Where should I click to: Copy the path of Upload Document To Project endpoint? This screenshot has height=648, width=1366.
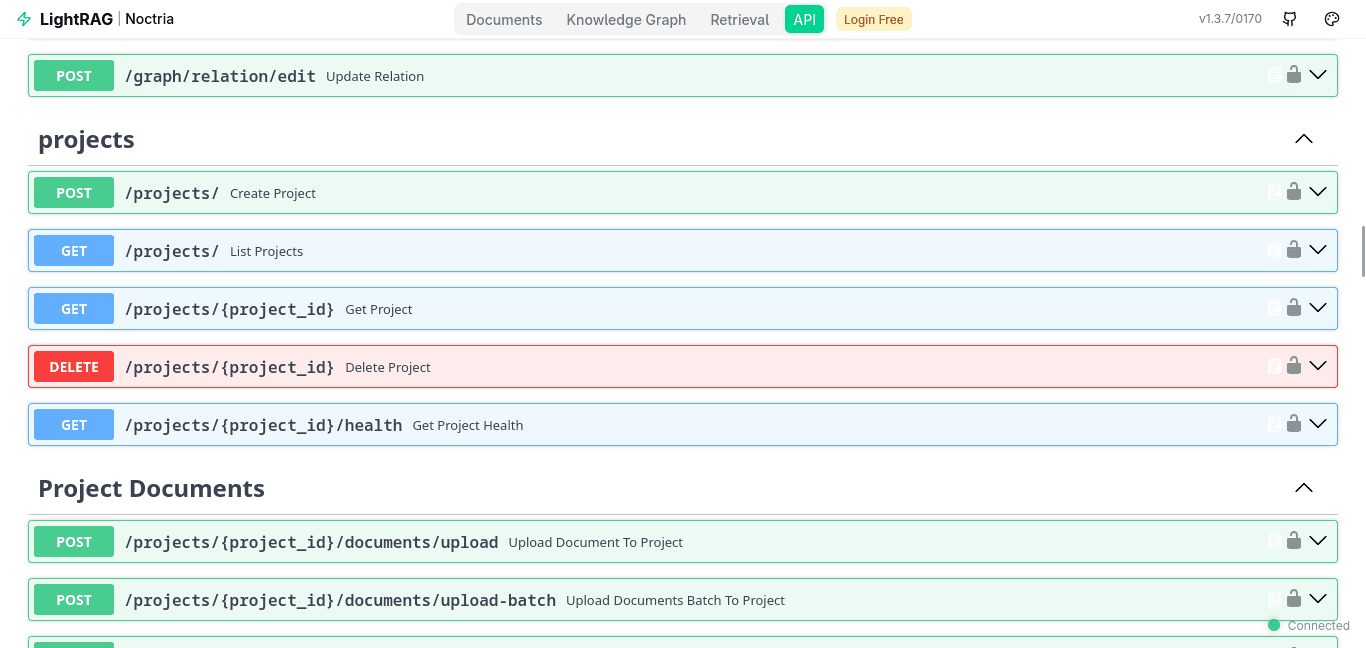tap(1275, 542)
